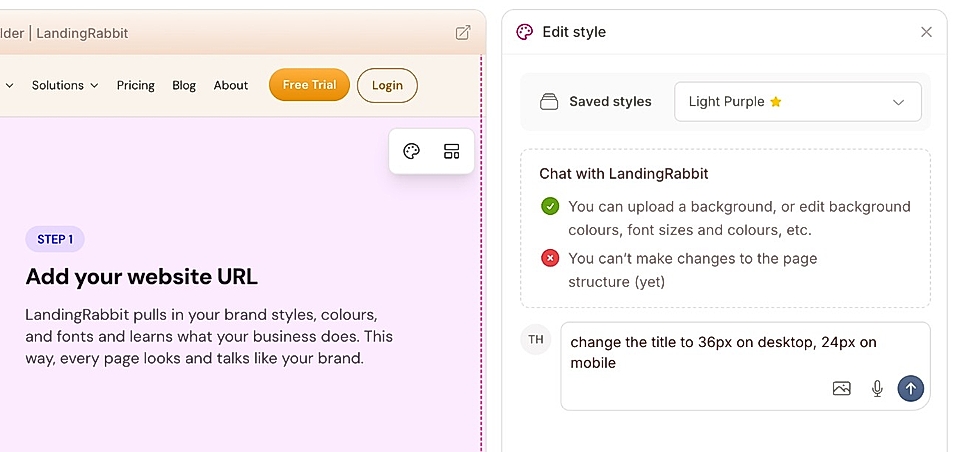Screen dimensions: 960x452
Task: Click the saved styles jar icon
Action: tap(549, 102)
